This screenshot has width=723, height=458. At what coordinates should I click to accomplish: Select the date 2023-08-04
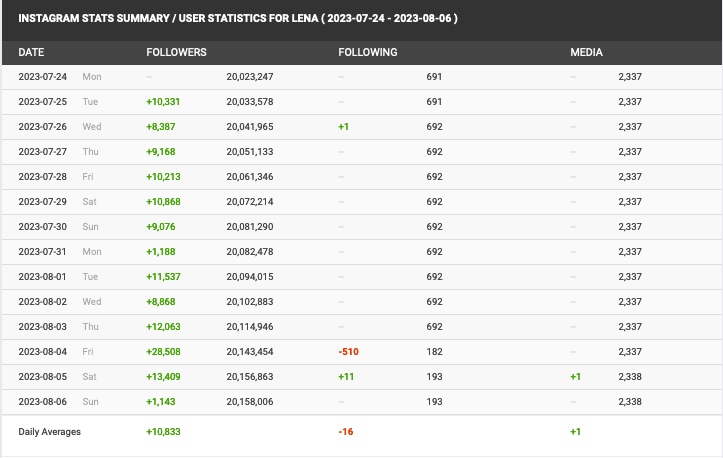42,351
